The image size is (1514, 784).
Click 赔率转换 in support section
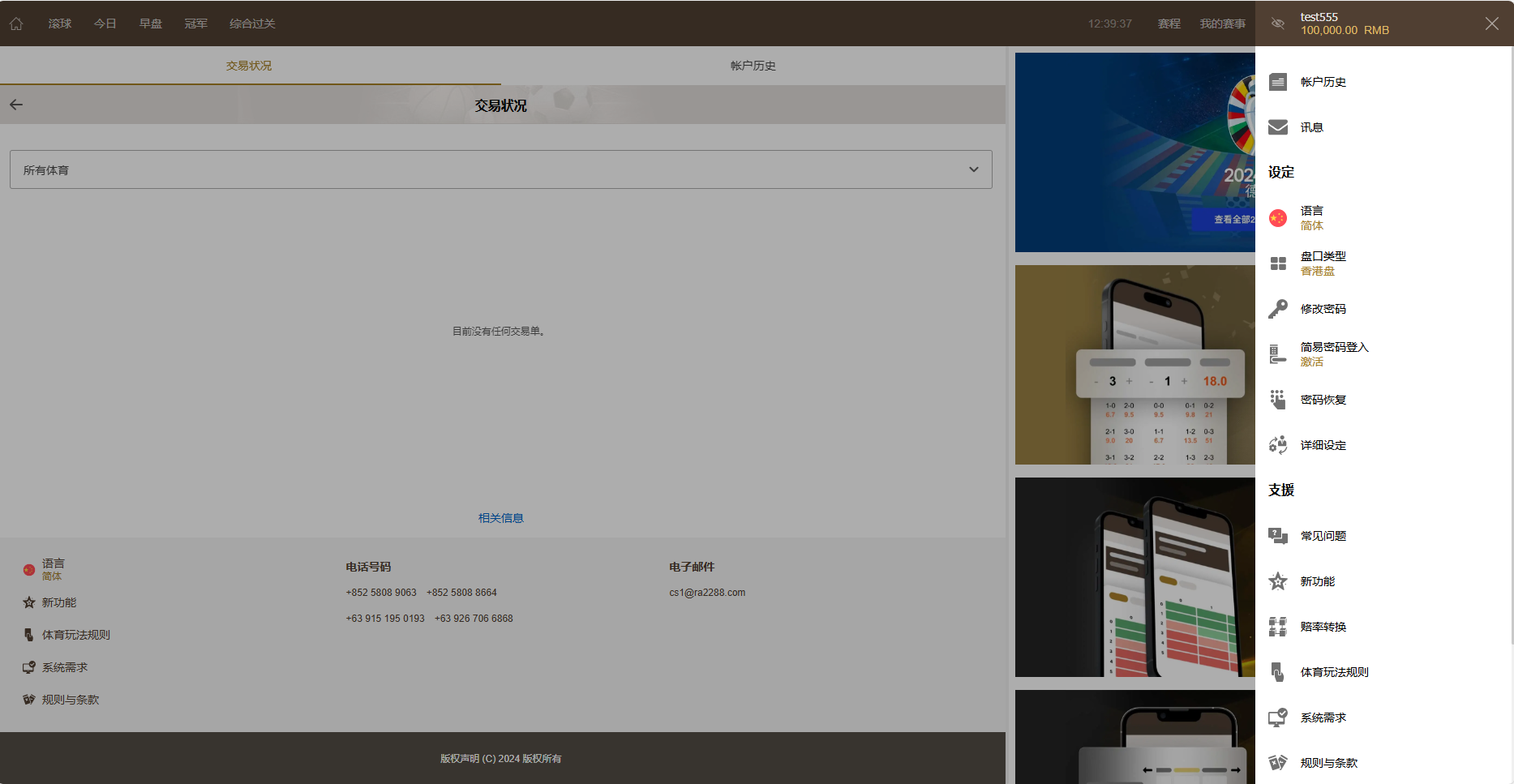(x=1323, y=627)
